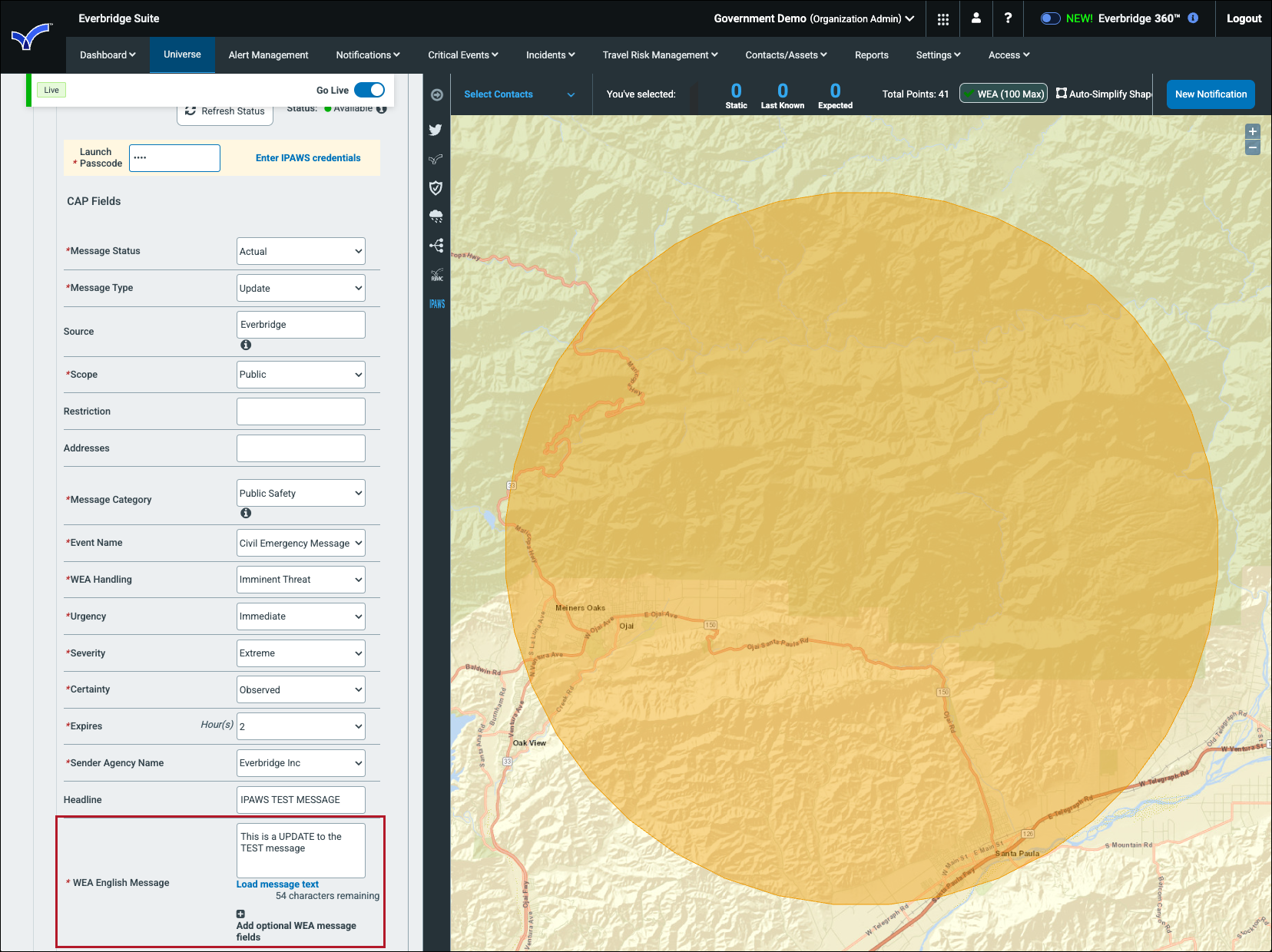Open the Reports menu item
The height and width of the screenshot is (952, 1272).
click(871, 55)
